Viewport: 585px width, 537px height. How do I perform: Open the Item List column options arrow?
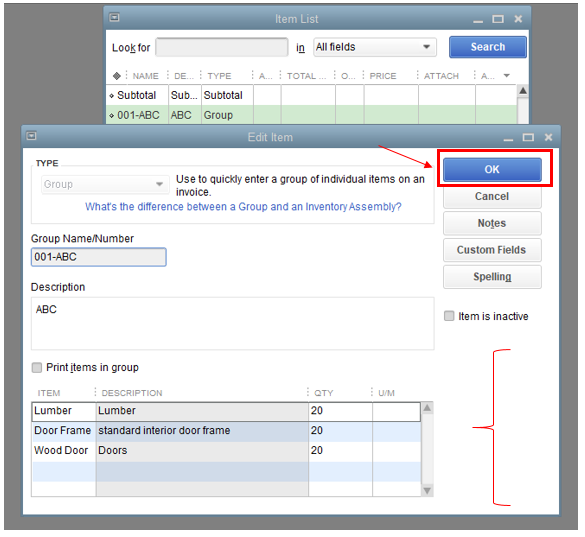pyautogui.click(x=507, y=76)
